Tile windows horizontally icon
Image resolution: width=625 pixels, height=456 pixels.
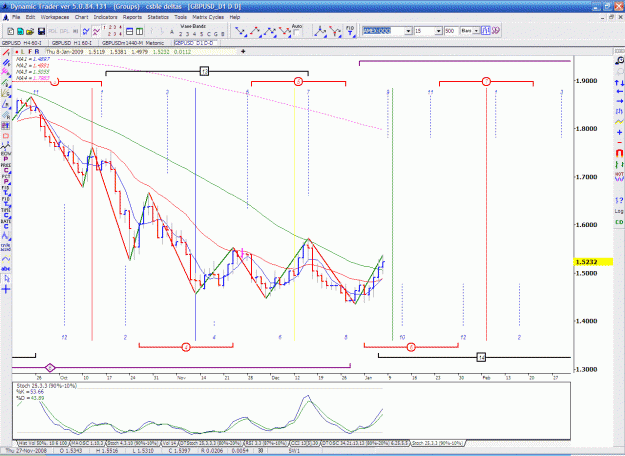pos(130,31)
